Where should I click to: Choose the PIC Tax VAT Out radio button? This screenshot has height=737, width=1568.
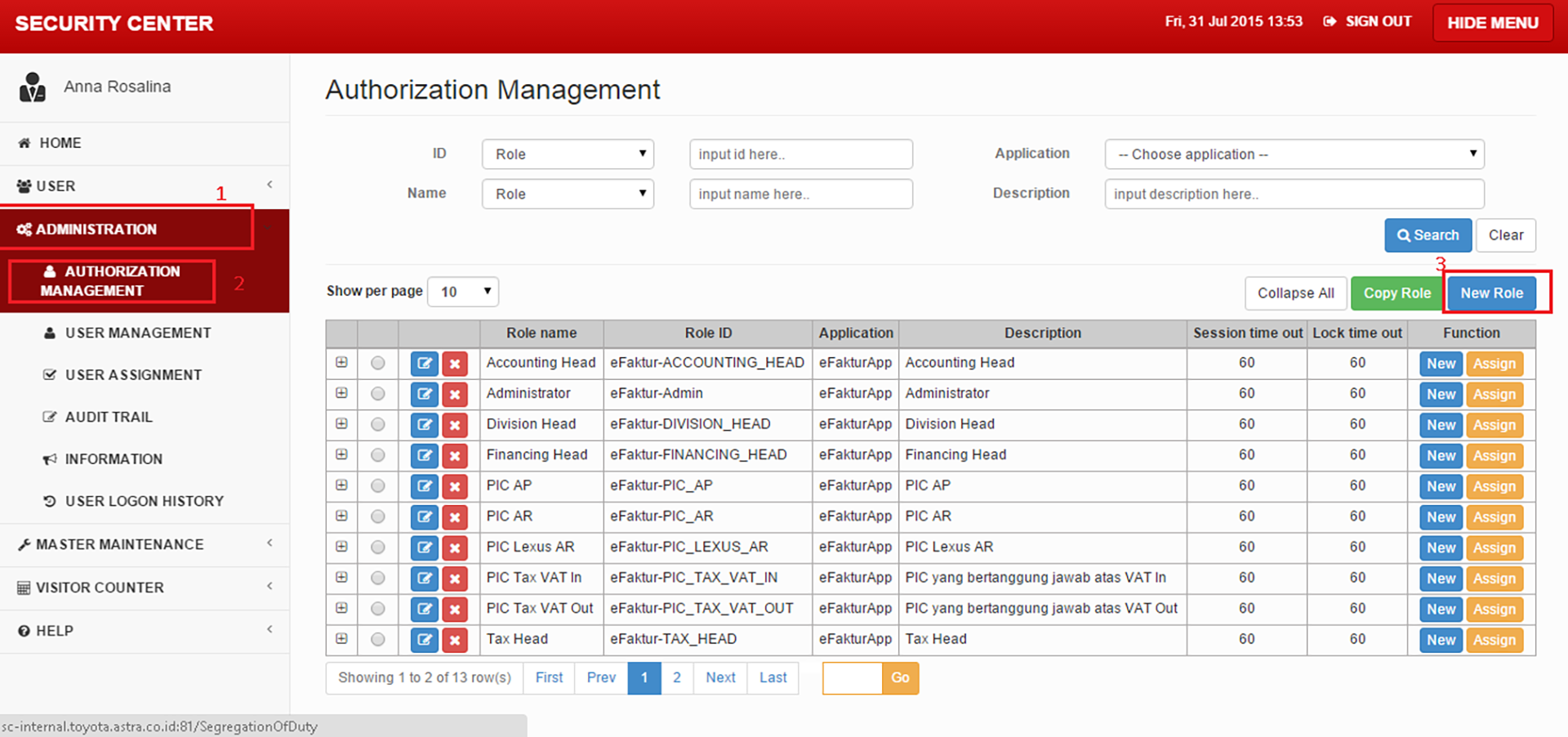[377, 609]
